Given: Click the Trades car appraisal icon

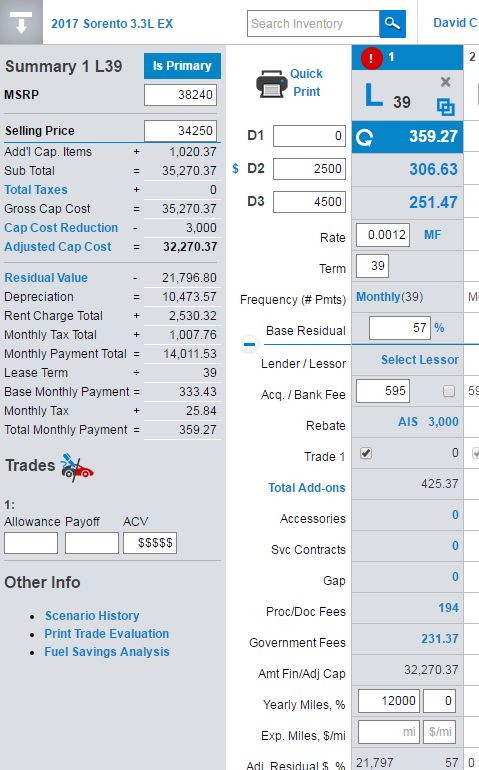Looking at the screenshot, I should click(x=77, y=467).
